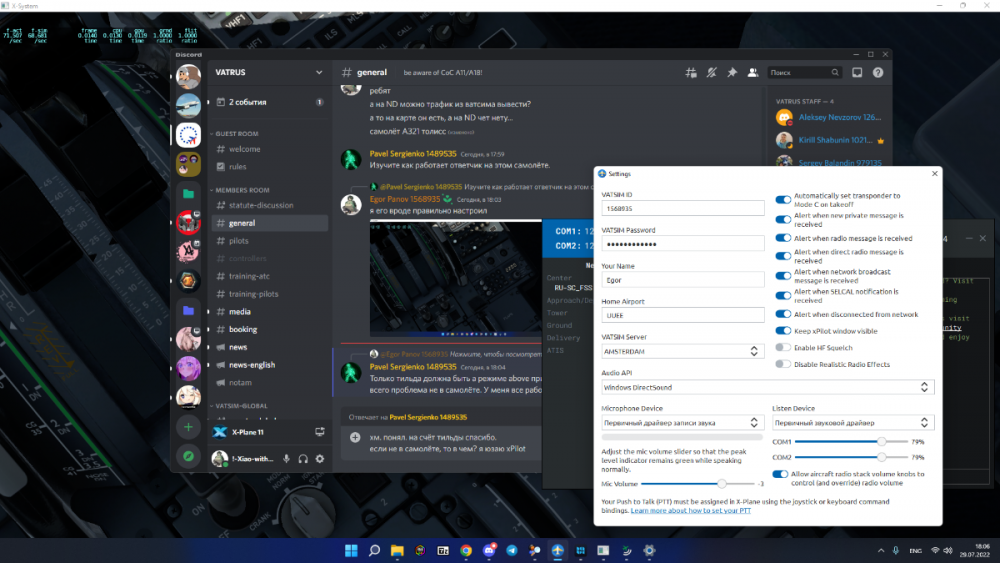Screen dimensions: 1000x563
Task: Adjust the COM1 volume slider
Action: pyautogui.click(x=881, y=441)
